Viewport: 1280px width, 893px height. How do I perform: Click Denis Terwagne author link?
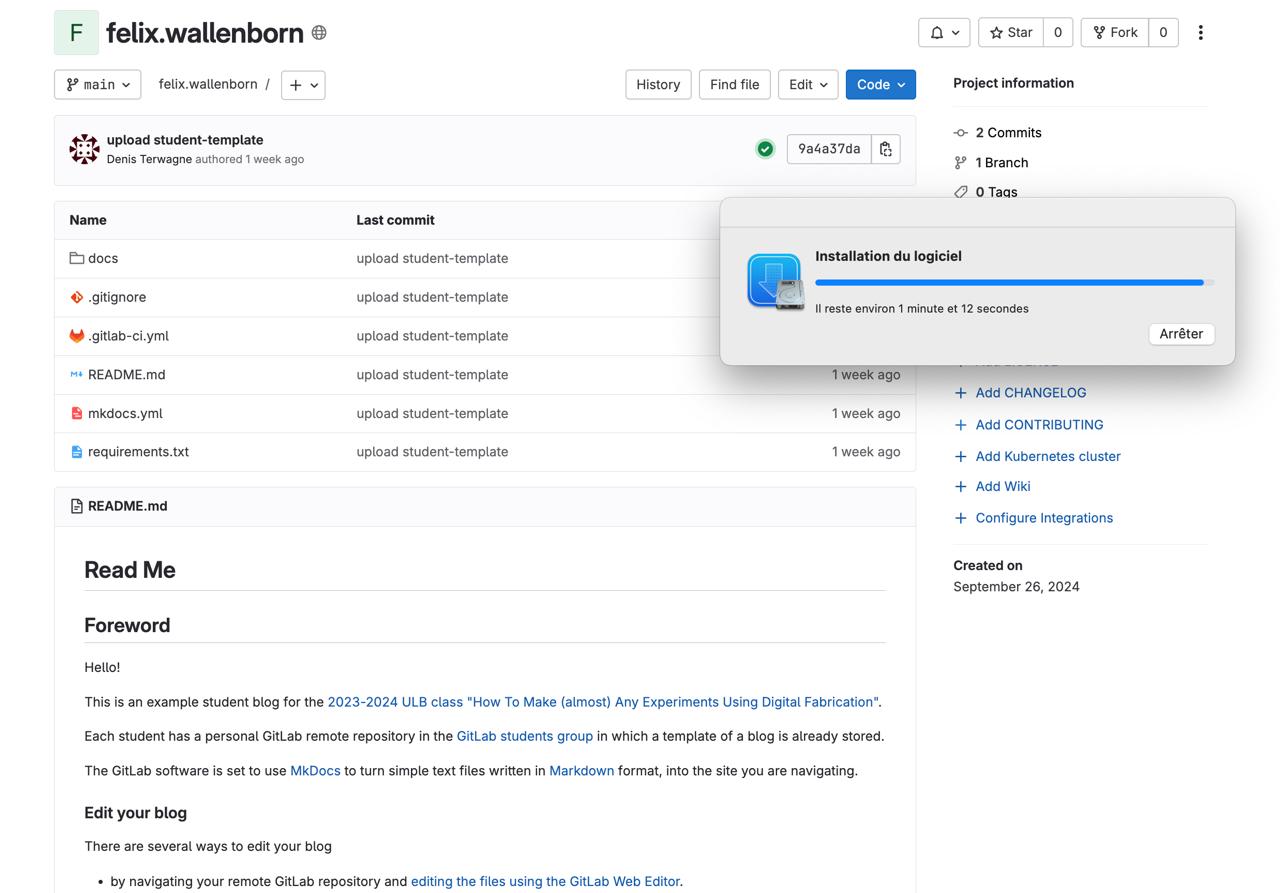tap(149, 159)
